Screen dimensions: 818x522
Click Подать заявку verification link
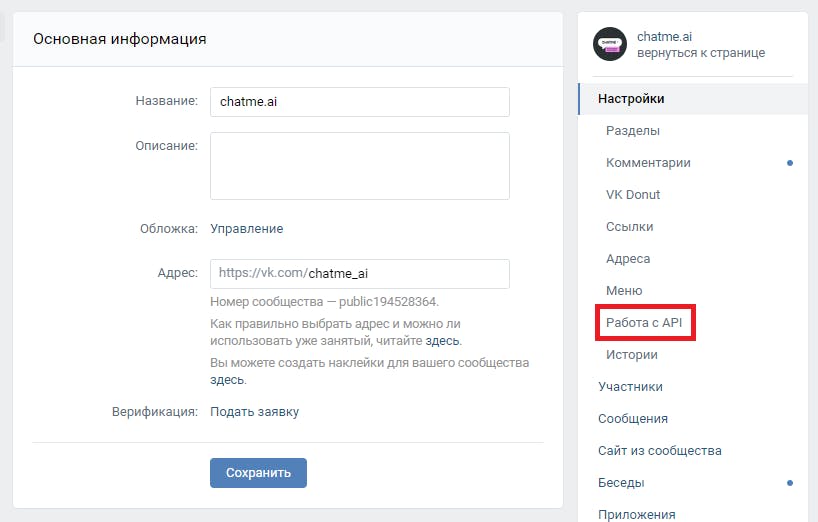[x=255, y=411]
